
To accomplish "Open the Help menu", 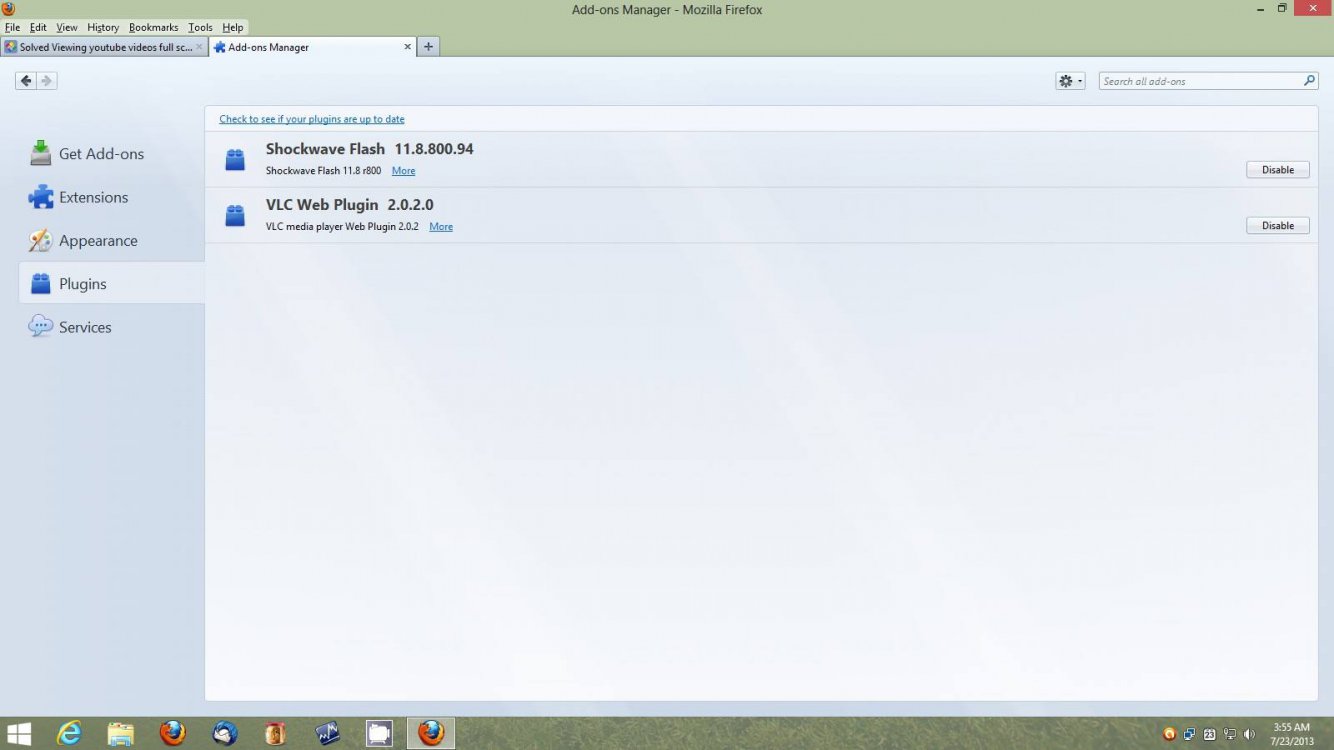I will click(232, 27).
